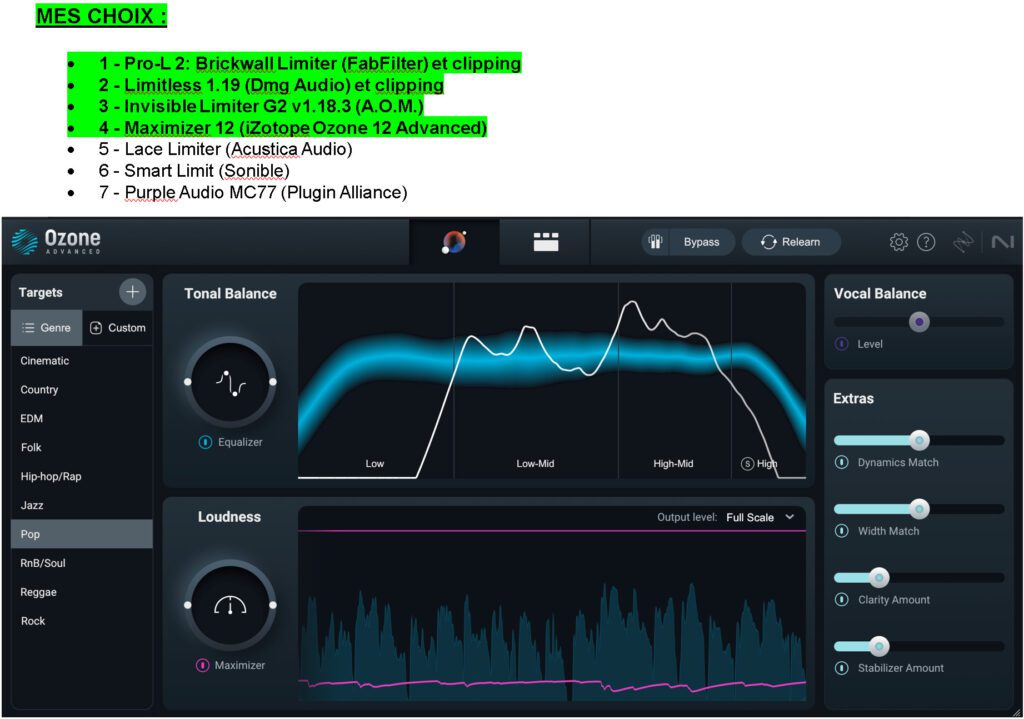
Task: Toggle the Clarity Amount power button
Action: point(841,600)
